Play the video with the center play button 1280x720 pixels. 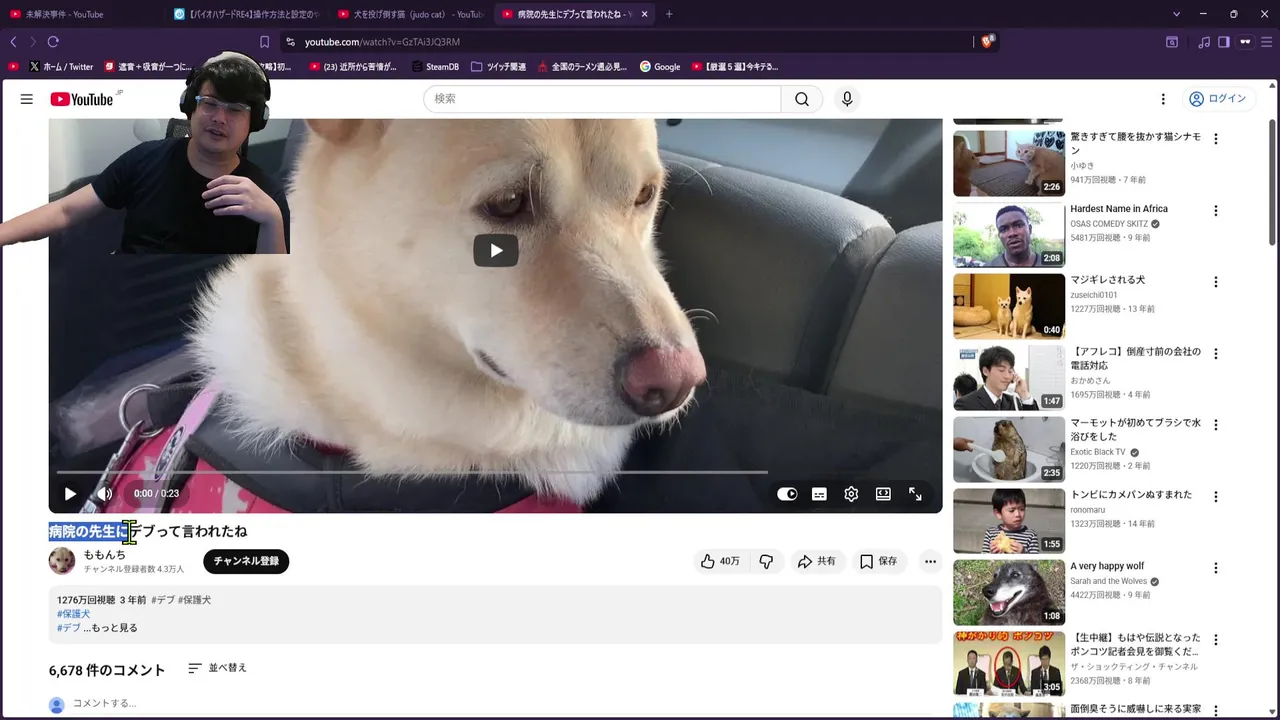point(496,250)
